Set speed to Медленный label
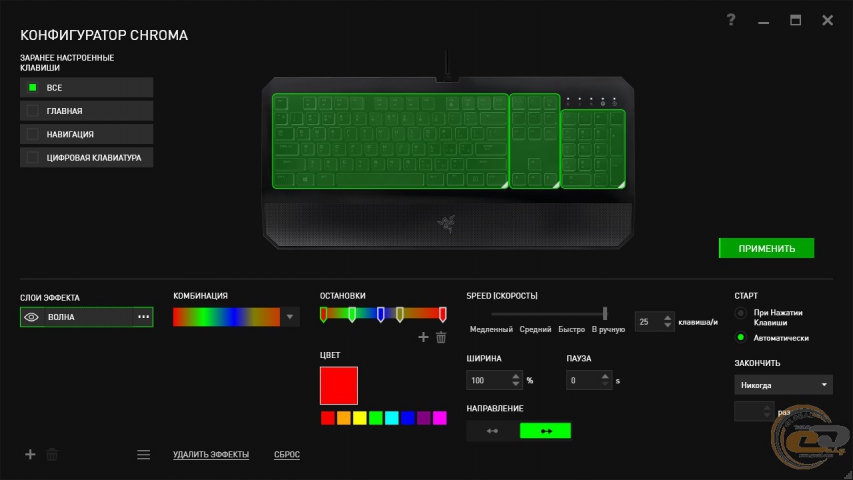Image resolution: width=853 pixels, height=480 pixels. click(x=491, y=329)
